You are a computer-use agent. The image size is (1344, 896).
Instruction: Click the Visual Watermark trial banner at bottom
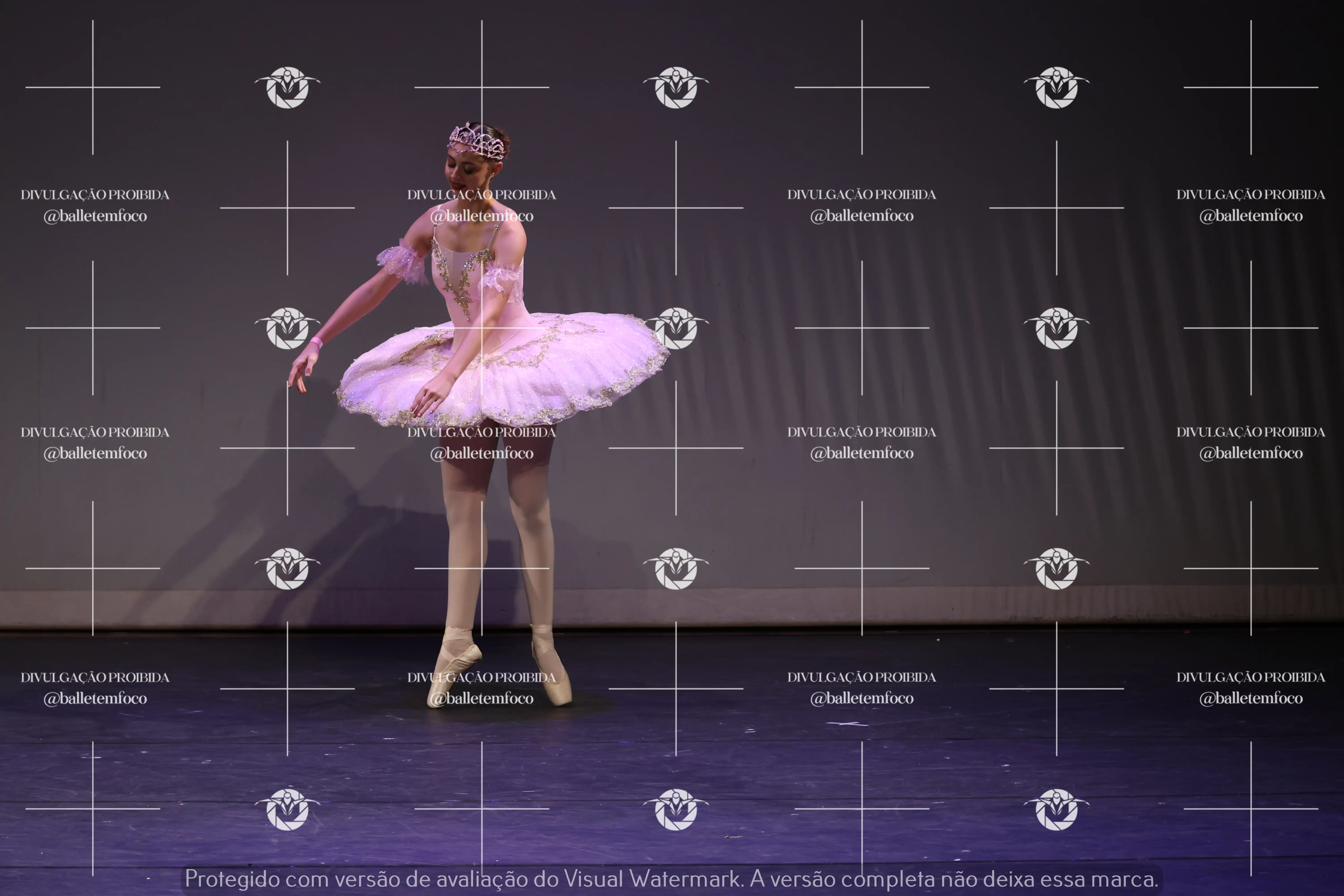coord(671,879)
